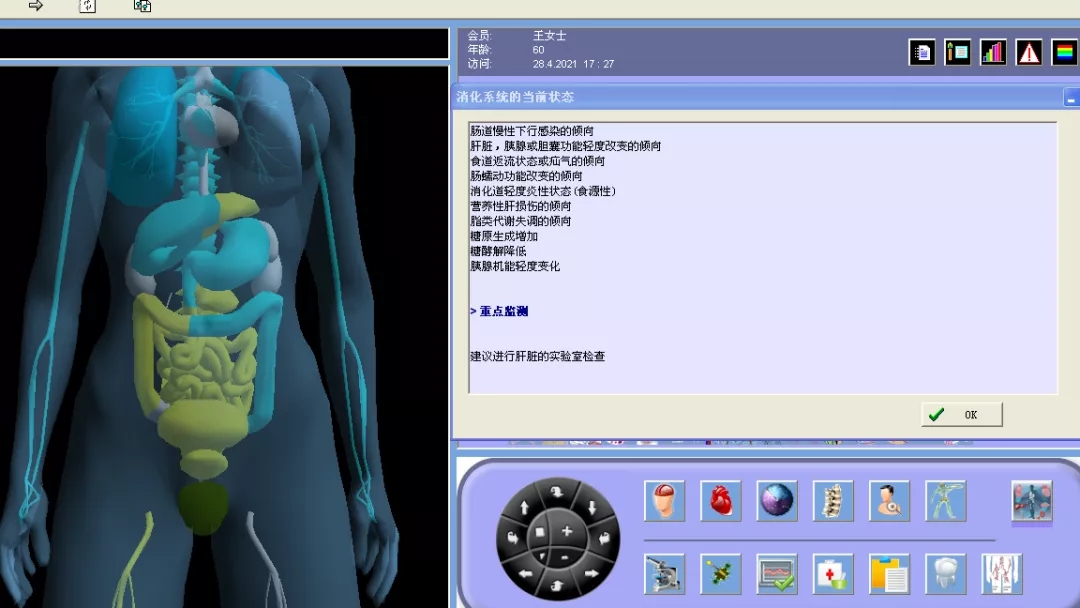Click the OK button in status dialog
Image resolution: width=1080 pixels, height=608 pixels.
tap(961, 415)
